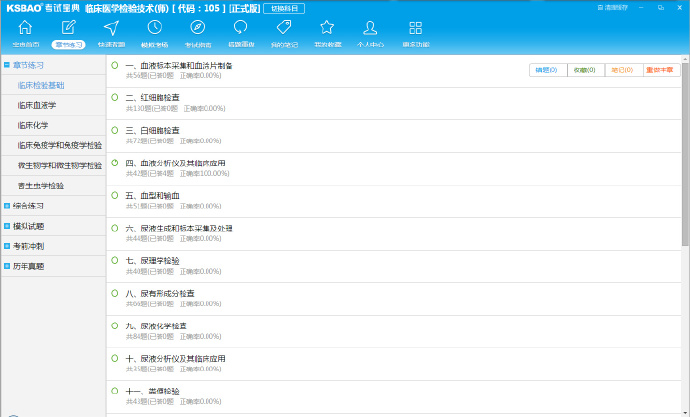Click the 重做本章 button
690x417 pixels.
click(661, 70)
